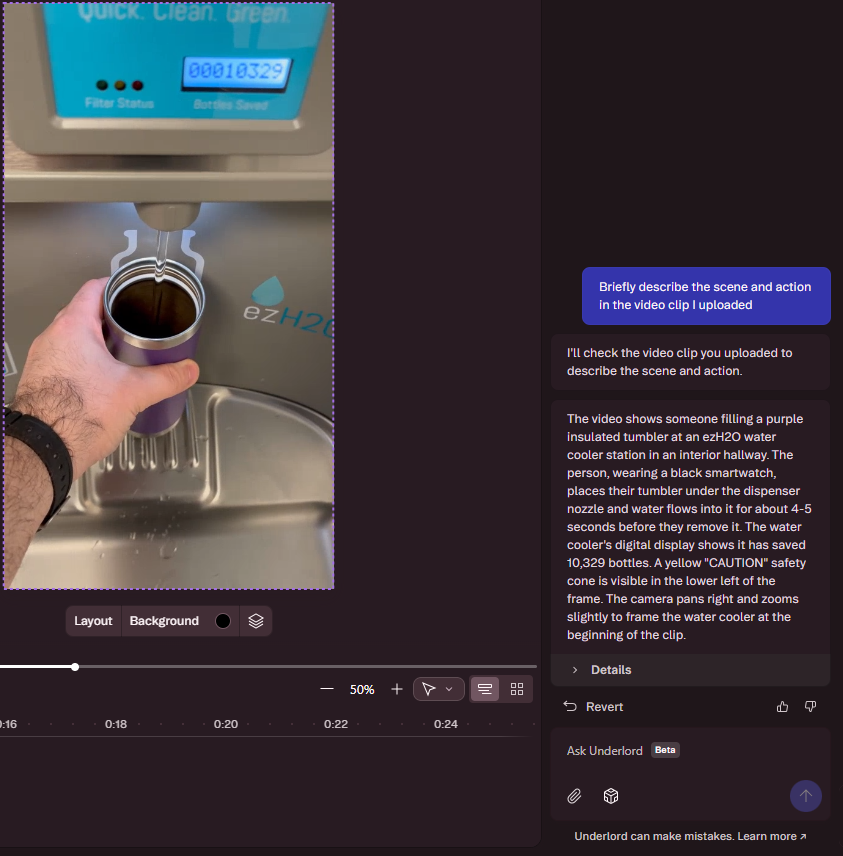Viewport: 843px width, 856px height.
Task: Give thumbs down to the response
Action: [x=810, y=707]
